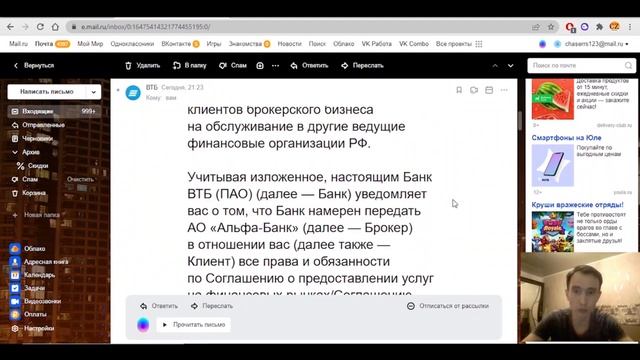Open VK Работа link
Image resolution: width=640 pixels, height=360 pixels.
coord(376,44)
